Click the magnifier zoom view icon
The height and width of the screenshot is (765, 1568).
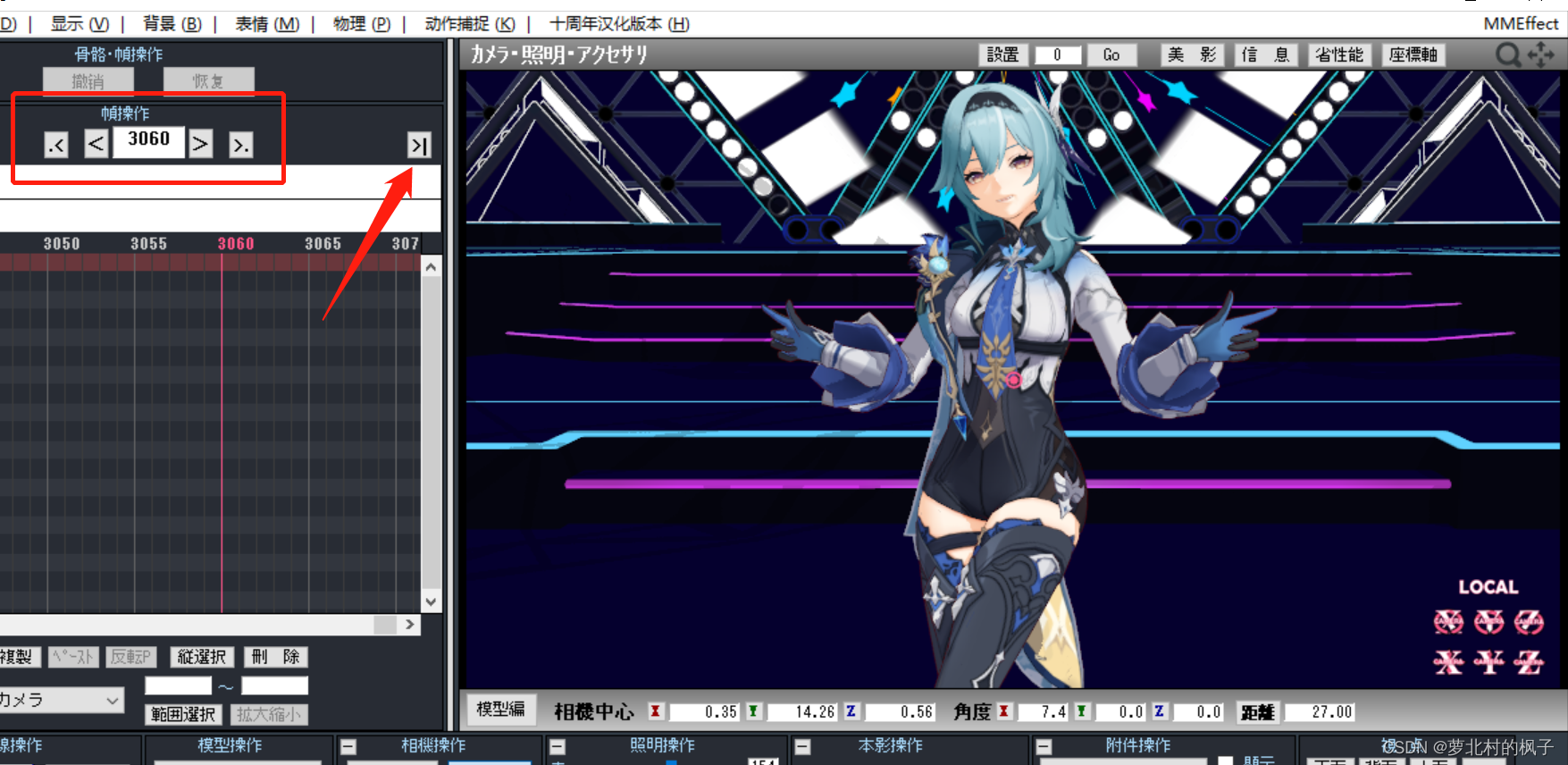click(1508, 55)
